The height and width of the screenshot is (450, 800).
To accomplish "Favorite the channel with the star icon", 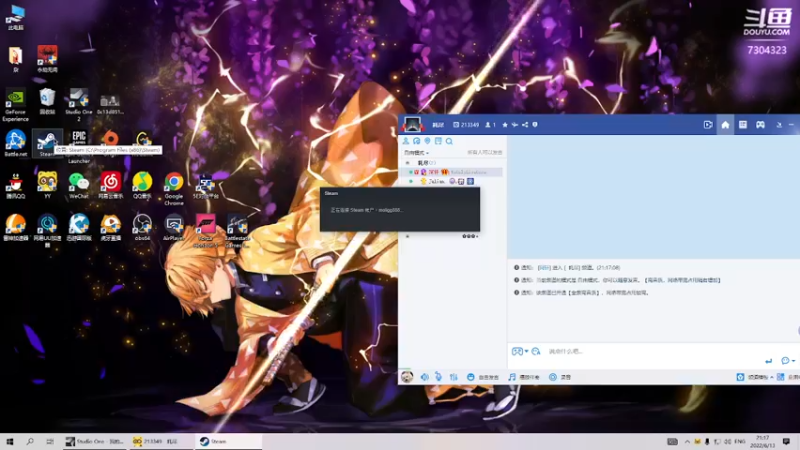I will 505,125.
